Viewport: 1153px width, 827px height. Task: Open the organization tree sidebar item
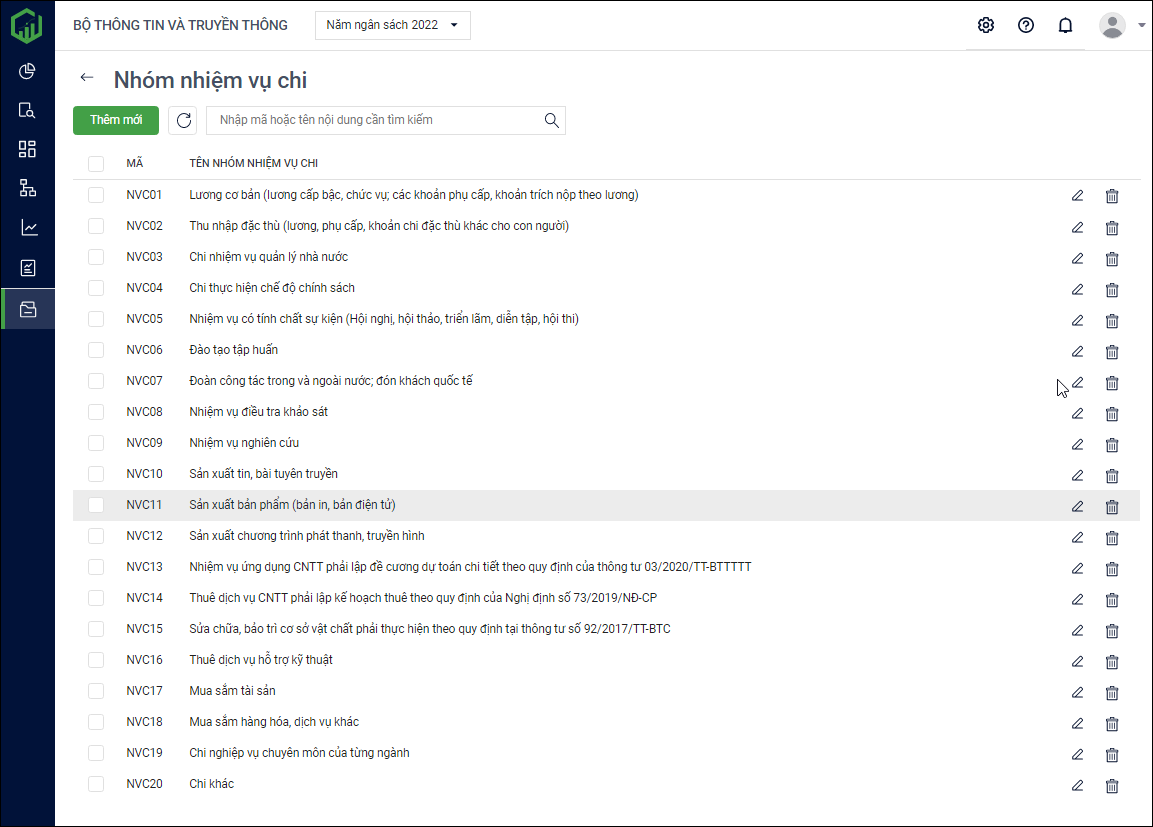(x=28, y=188)
